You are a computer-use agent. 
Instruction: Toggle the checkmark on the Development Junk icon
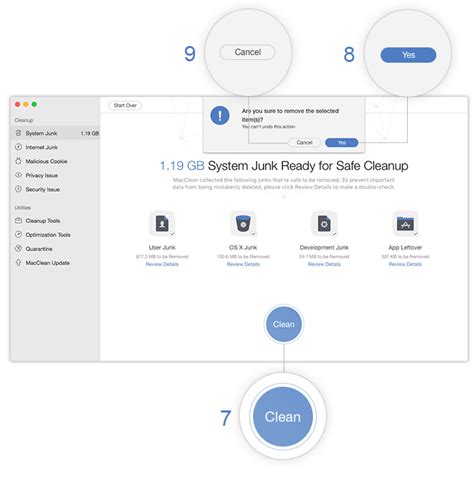[x=334, y=234]
